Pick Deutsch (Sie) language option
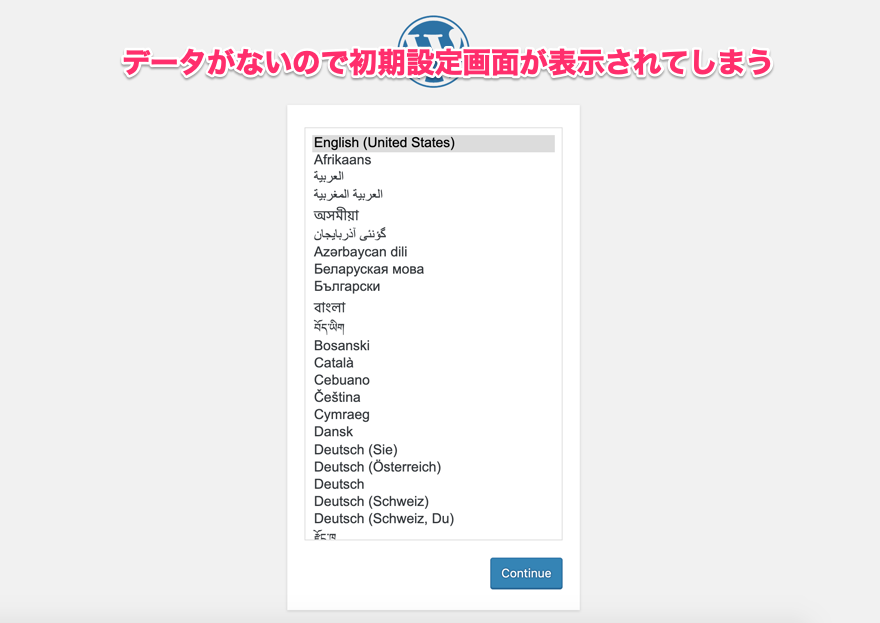 (x=355, y=450)
